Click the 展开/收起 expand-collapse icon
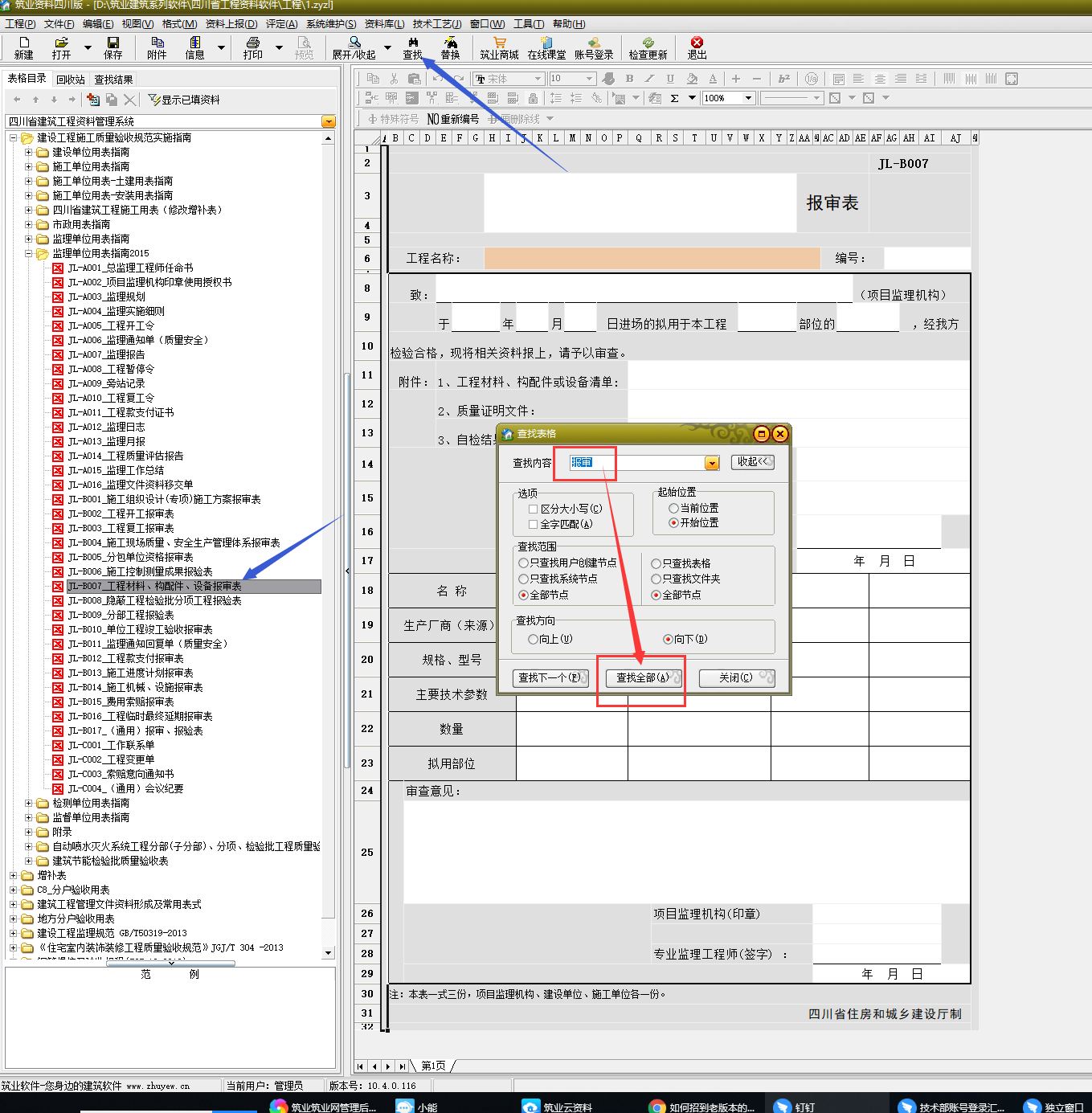1092x1113 pixels. [x=354, y=48]
